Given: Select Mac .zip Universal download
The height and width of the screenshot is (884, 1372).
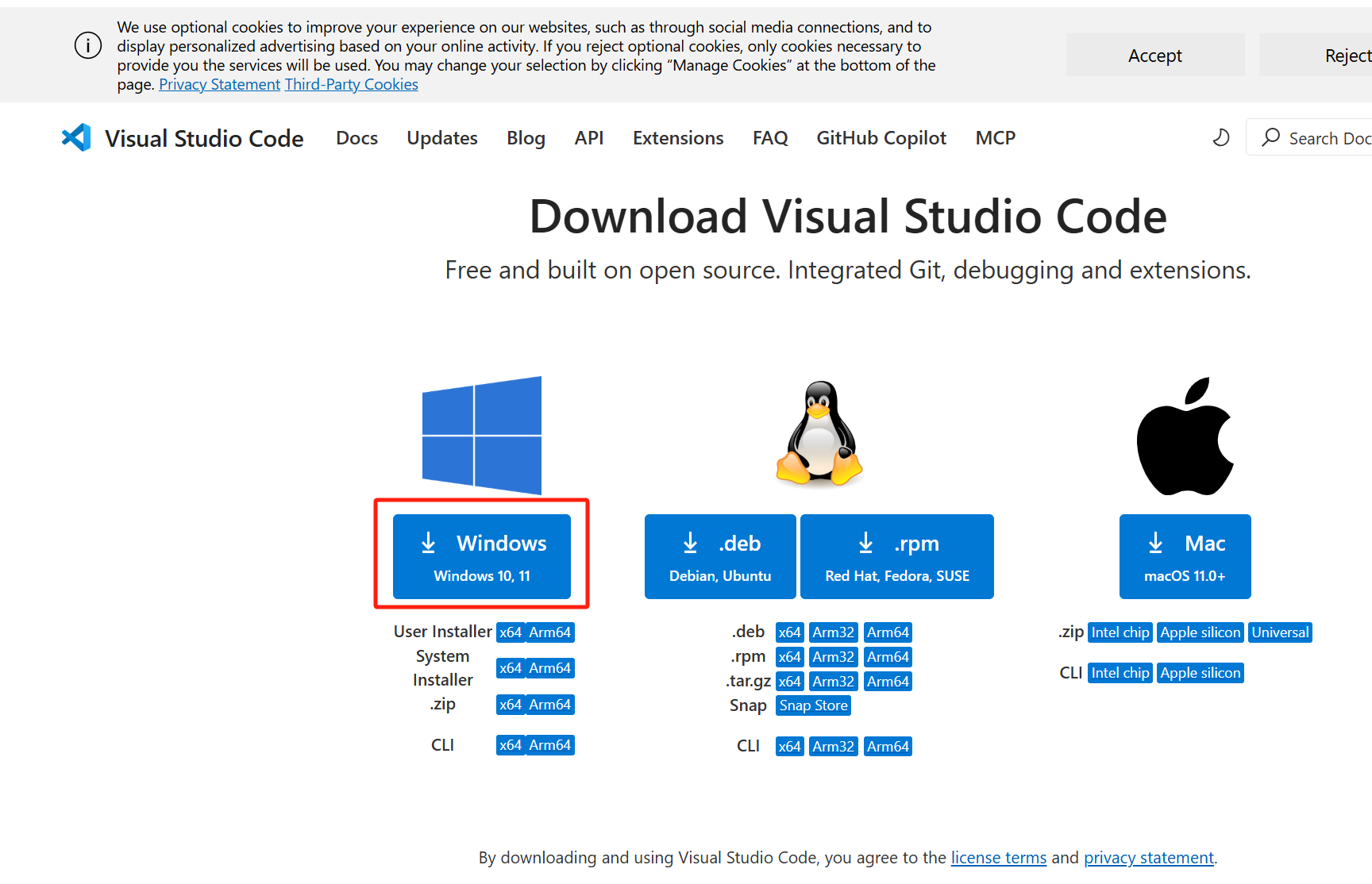Looking at the screenshot, I should point(1281,632).
